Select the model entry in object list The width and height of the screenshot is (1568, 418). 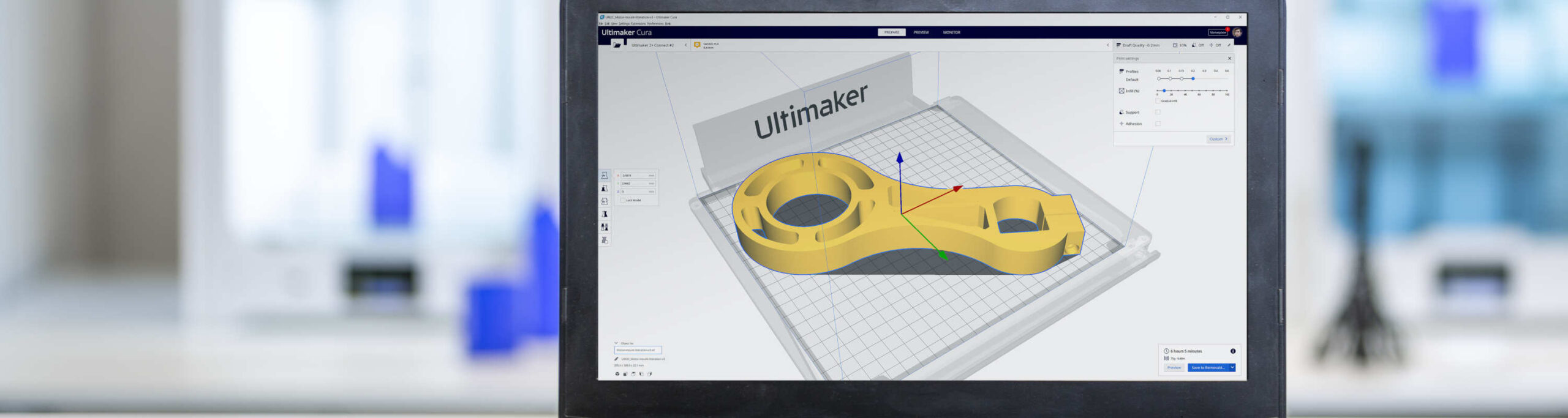(x=638, y=350)
